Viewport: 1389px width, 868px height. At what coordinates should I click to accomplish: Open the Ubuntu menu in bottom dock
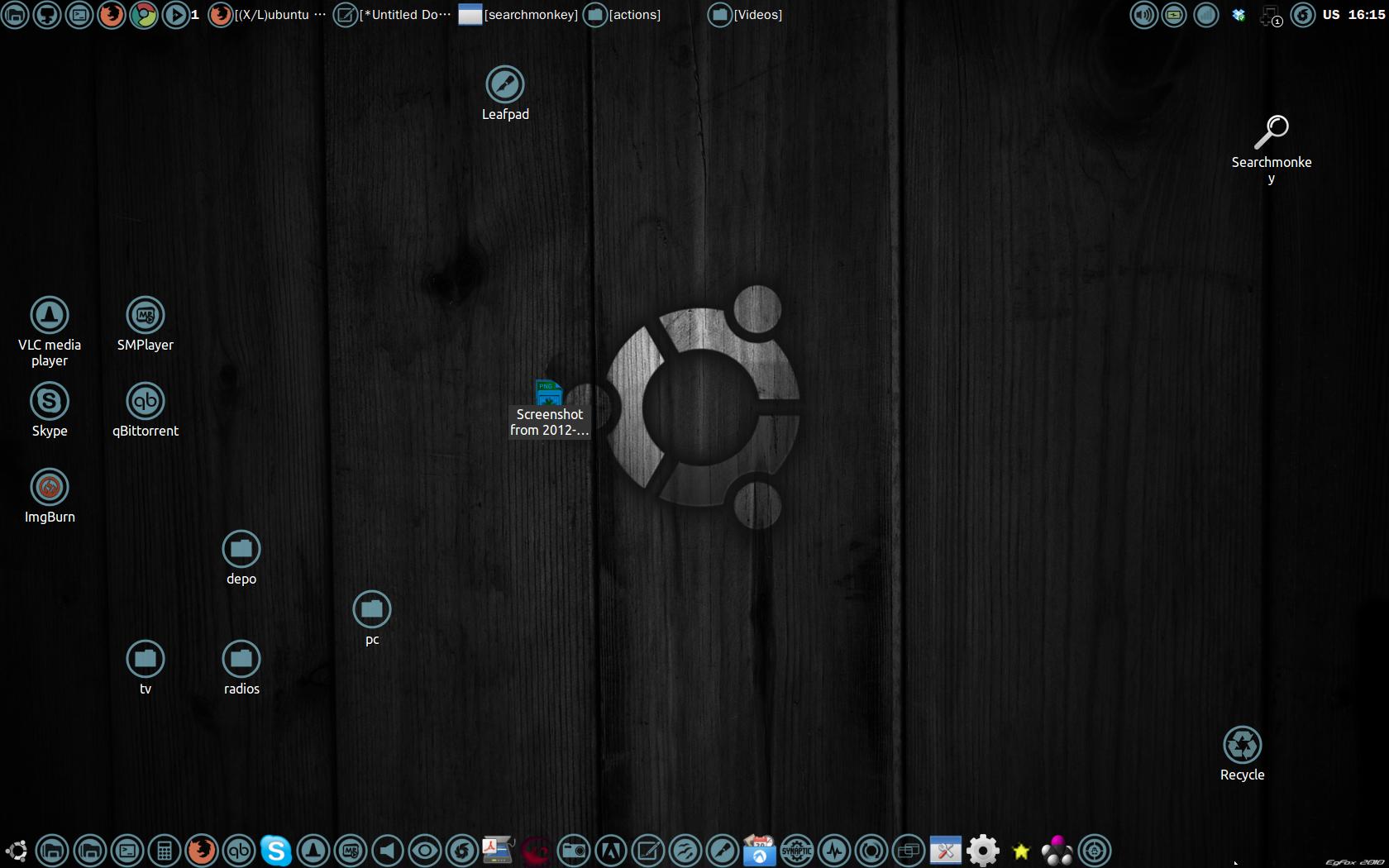tap(17, 851)
